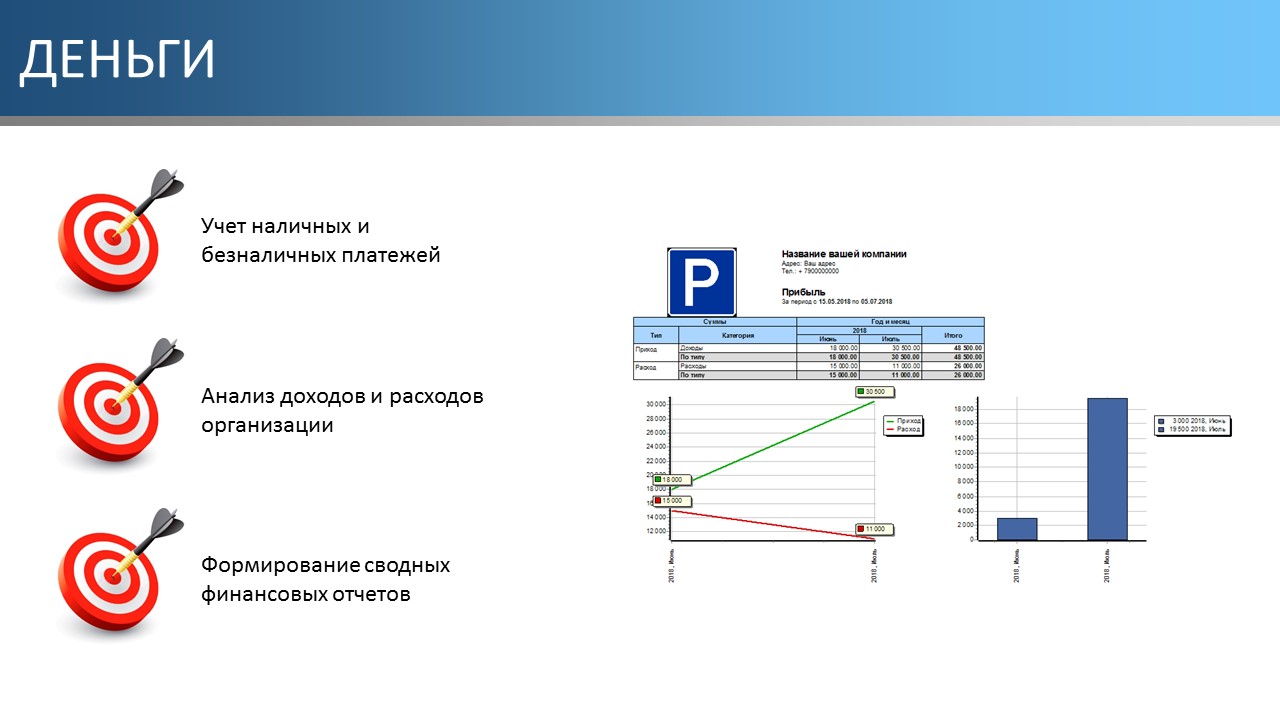Click the 'Адрес: Ваш адрес' line

808,263
